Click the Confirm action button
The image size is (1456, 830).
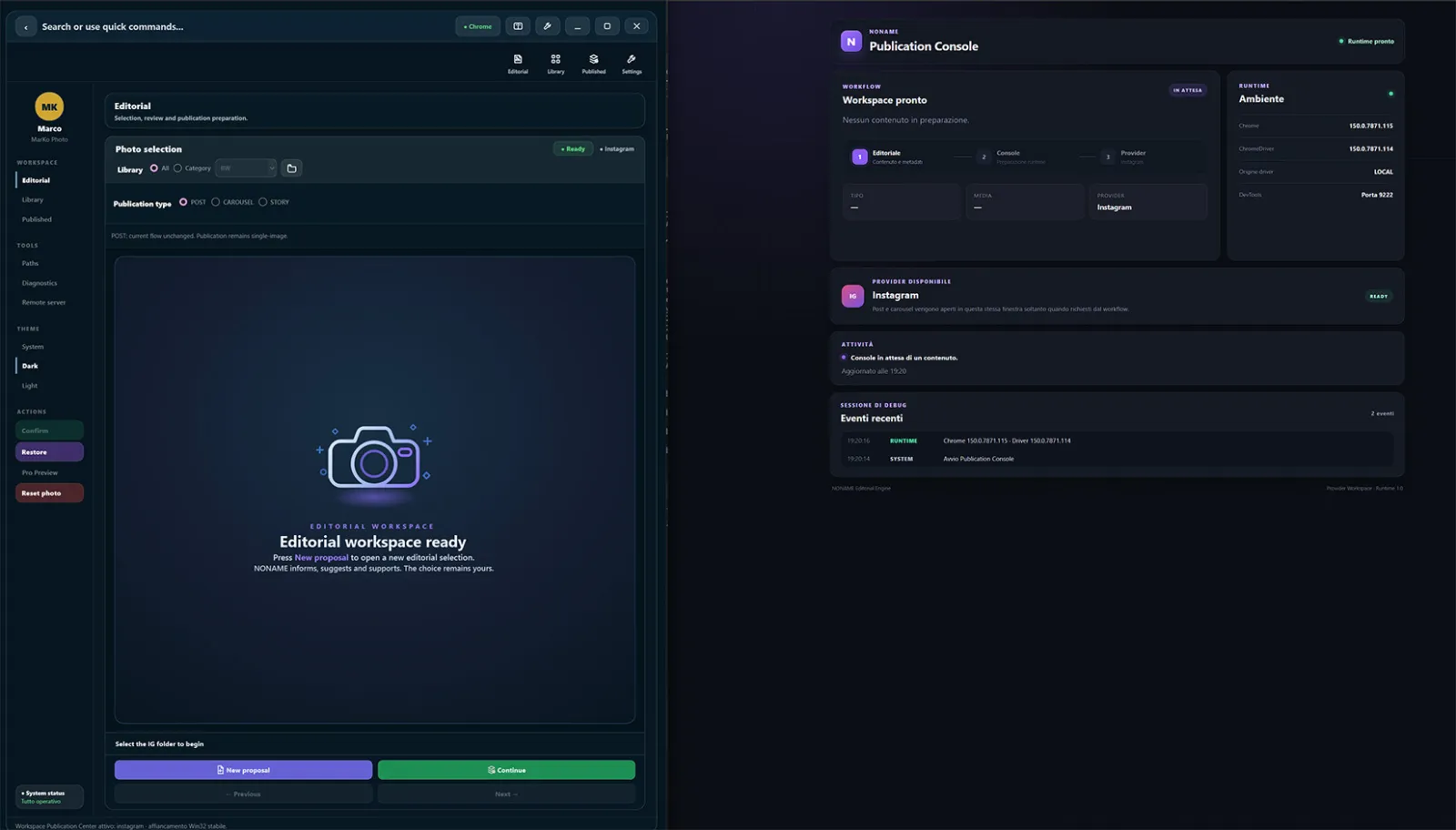click(x=50, y=430)
